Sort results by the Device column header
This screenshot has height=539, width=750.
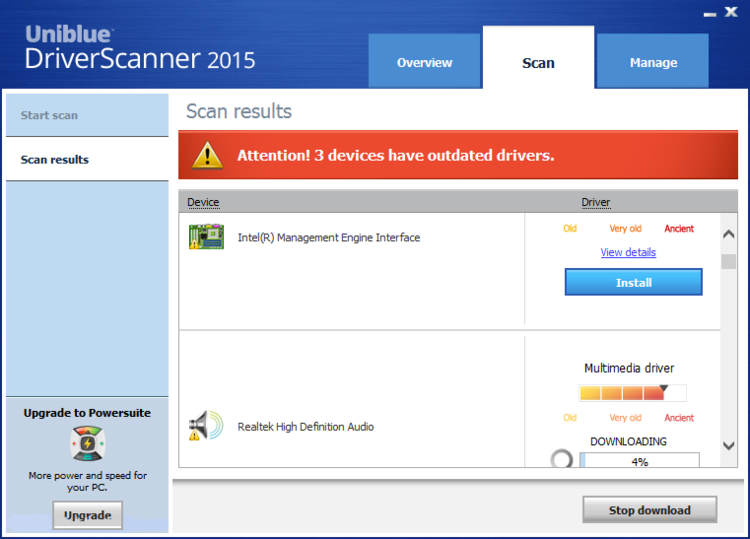tap(203, 202)
